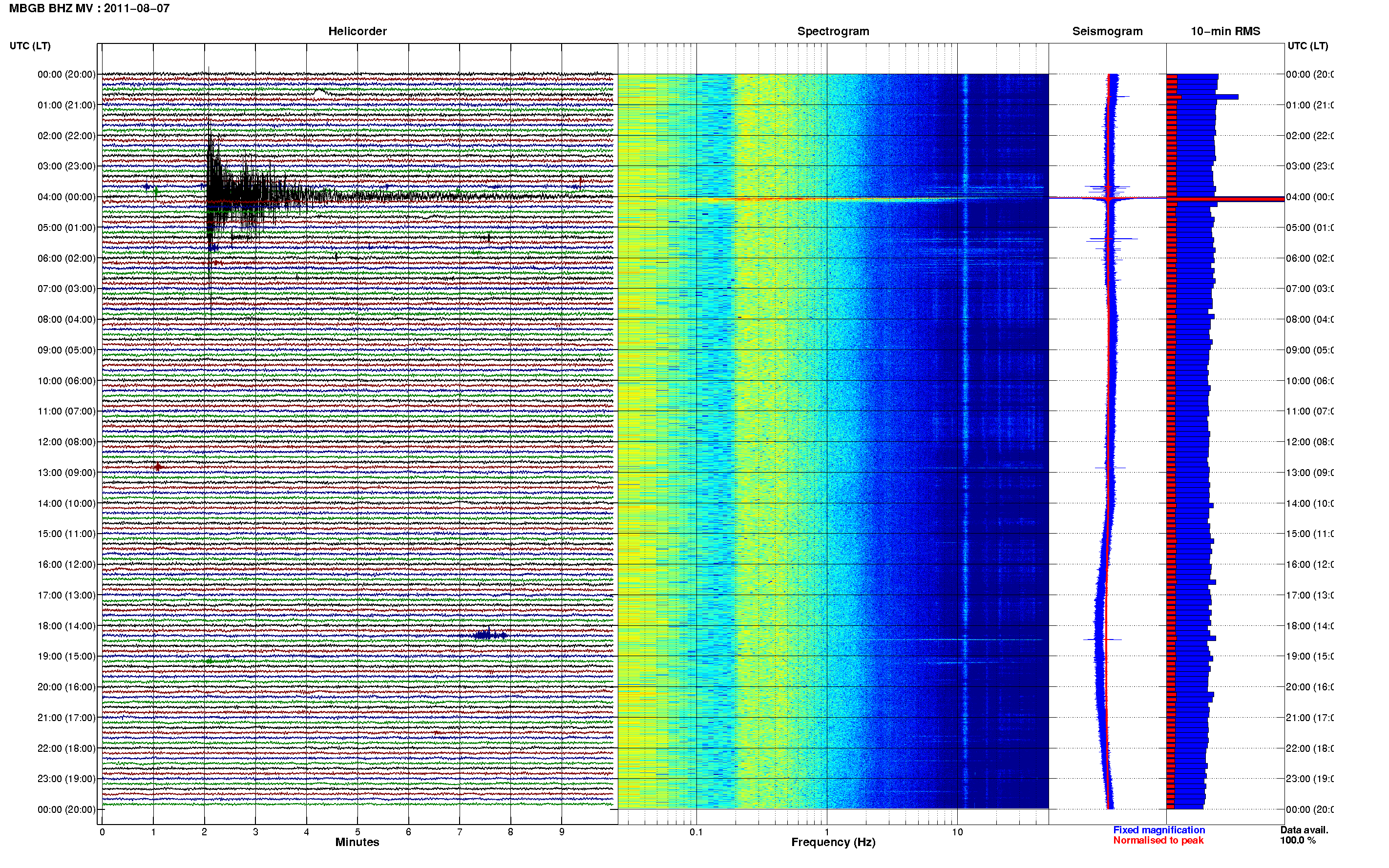Click the red RMS peak bar at 04:00
Viewport: 1389px width, 868px height.
pyautogui.click(x=1225, y=199)
